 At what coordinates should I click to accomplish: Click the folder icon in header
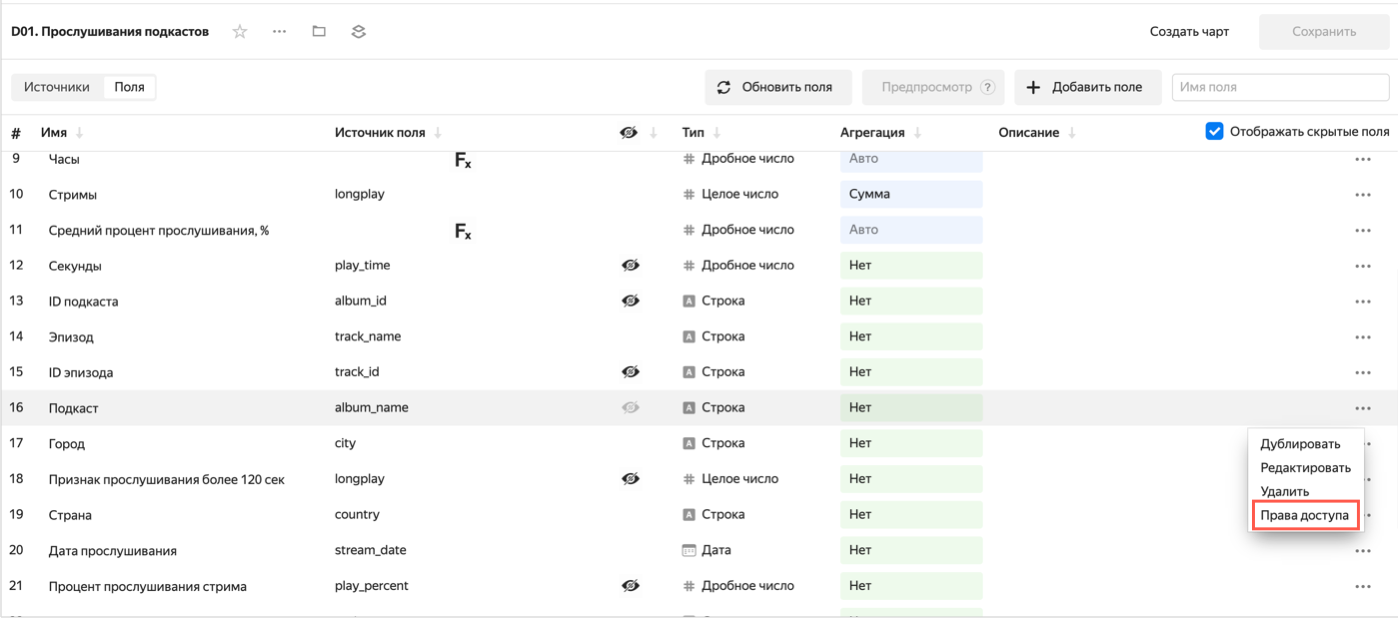[x=319, y=32]
